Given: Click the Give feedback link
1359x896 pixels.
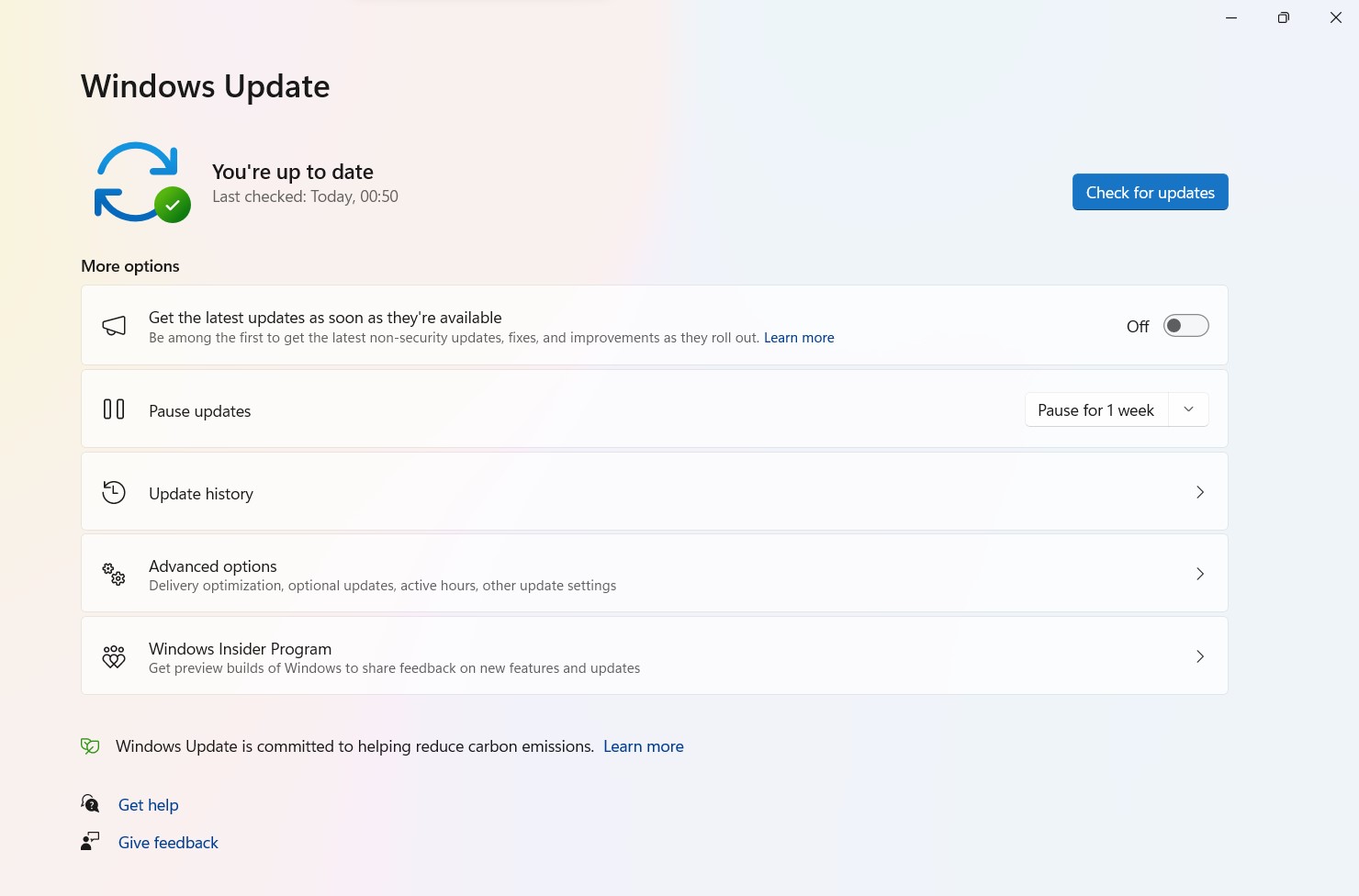Looking at the screenshot, I should (x=168, y=842).
